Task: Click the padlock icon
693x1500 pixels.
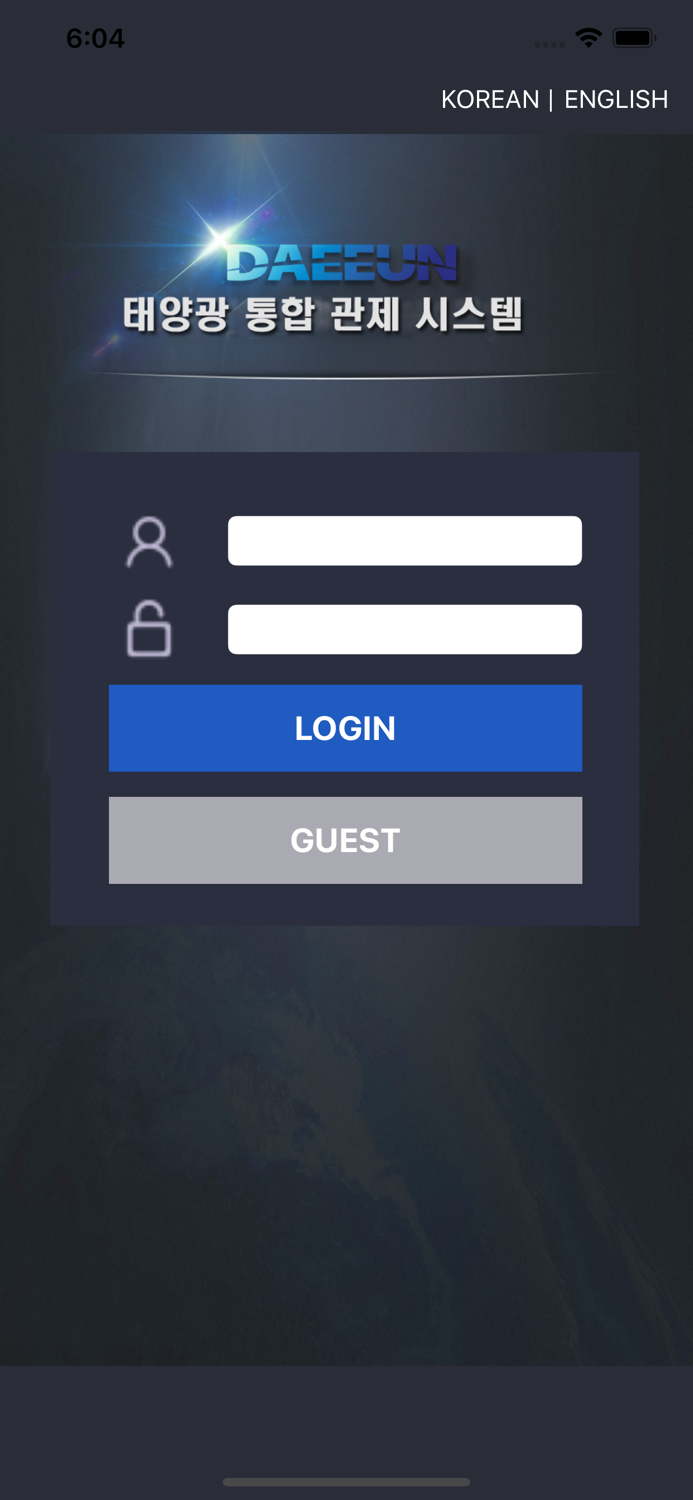Action: tap(149, 629)
